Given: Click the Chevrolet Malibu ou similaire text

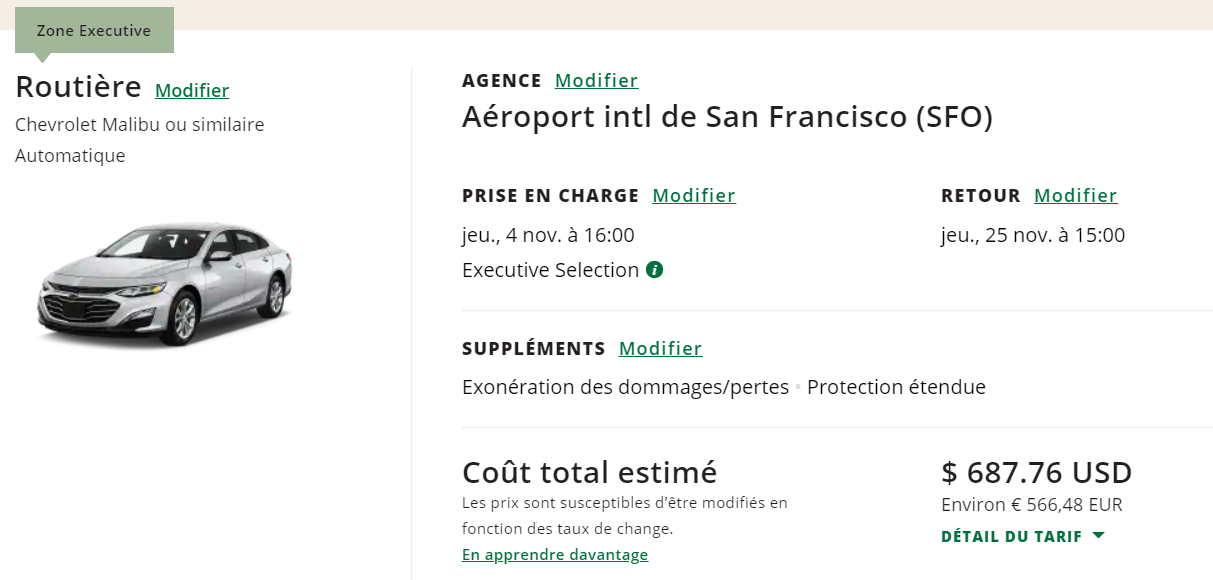Looking at the screenshot, I should [x=140, y=125].
